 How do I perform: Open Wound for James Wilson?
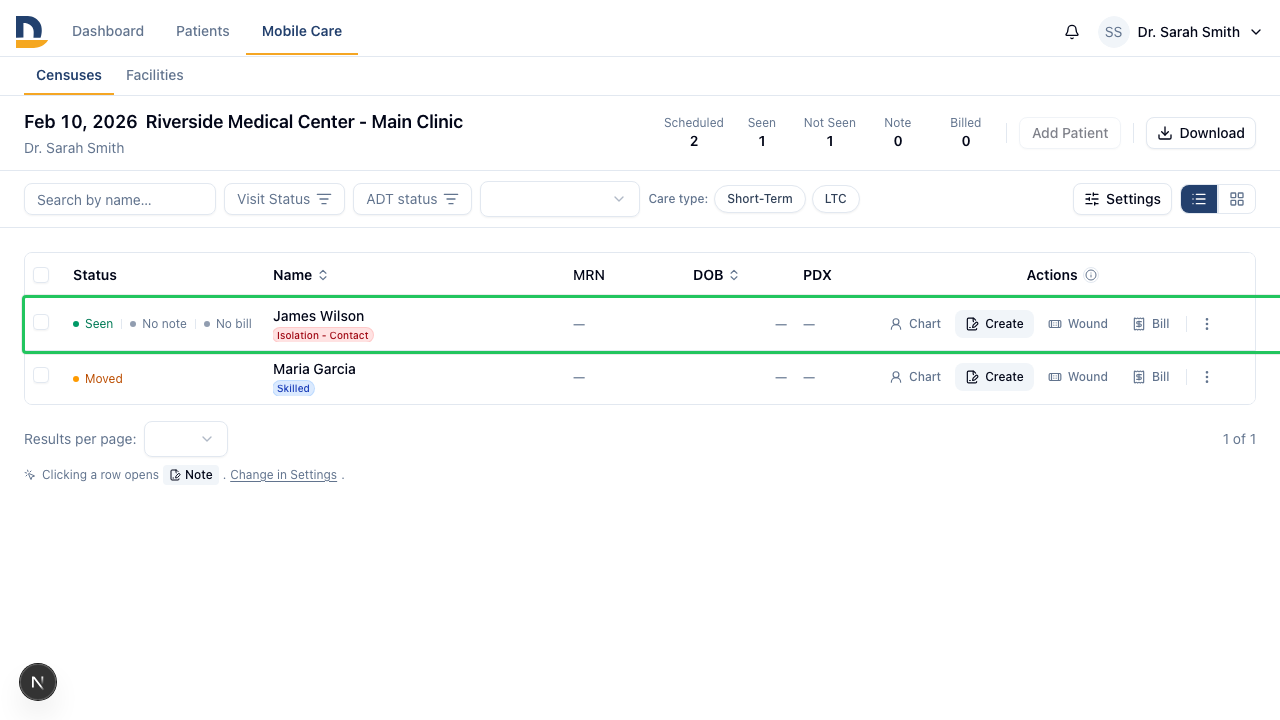click(1078, 324)
